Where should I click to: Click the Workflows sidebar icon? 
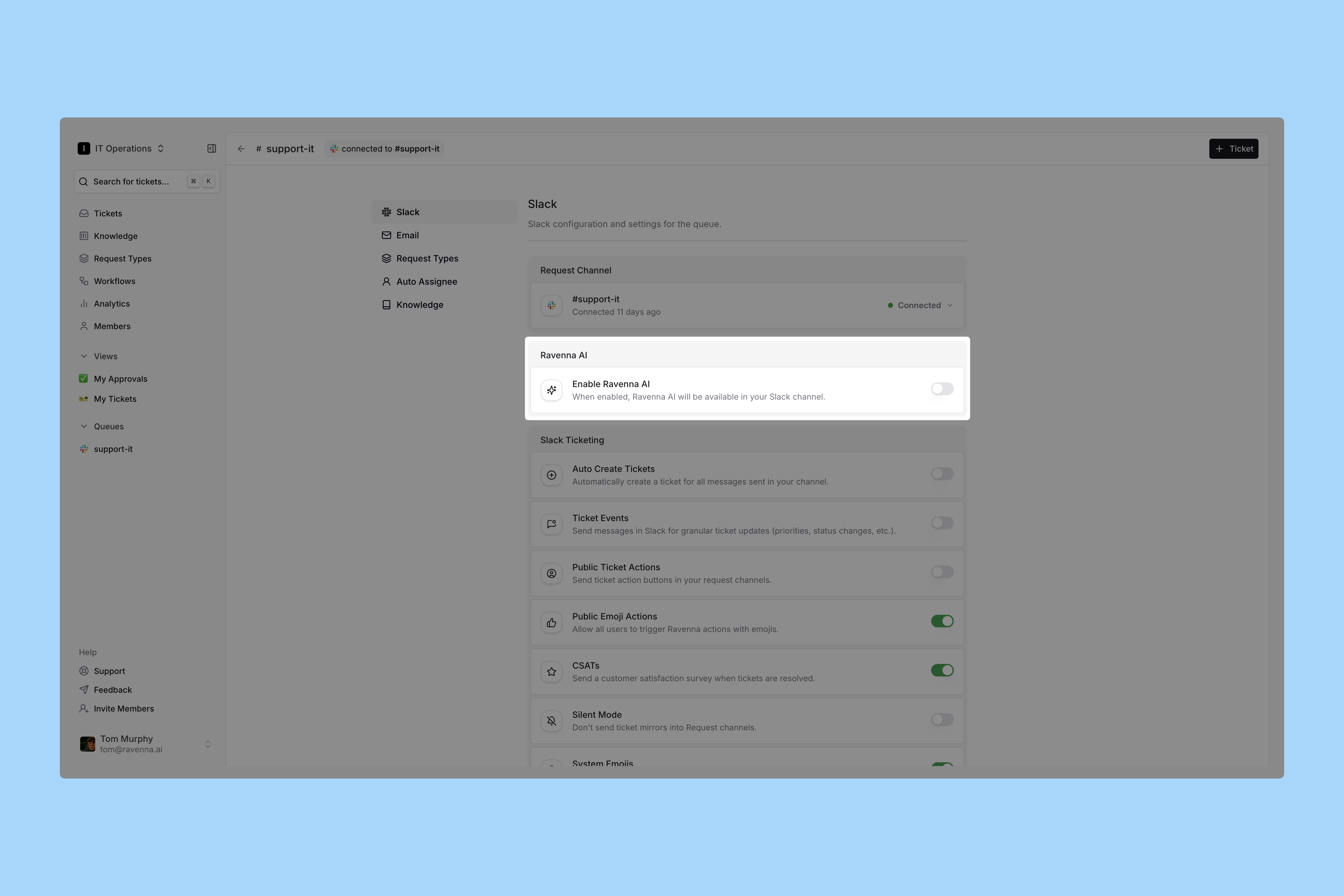pyautogui.click(x=84, y=281)
